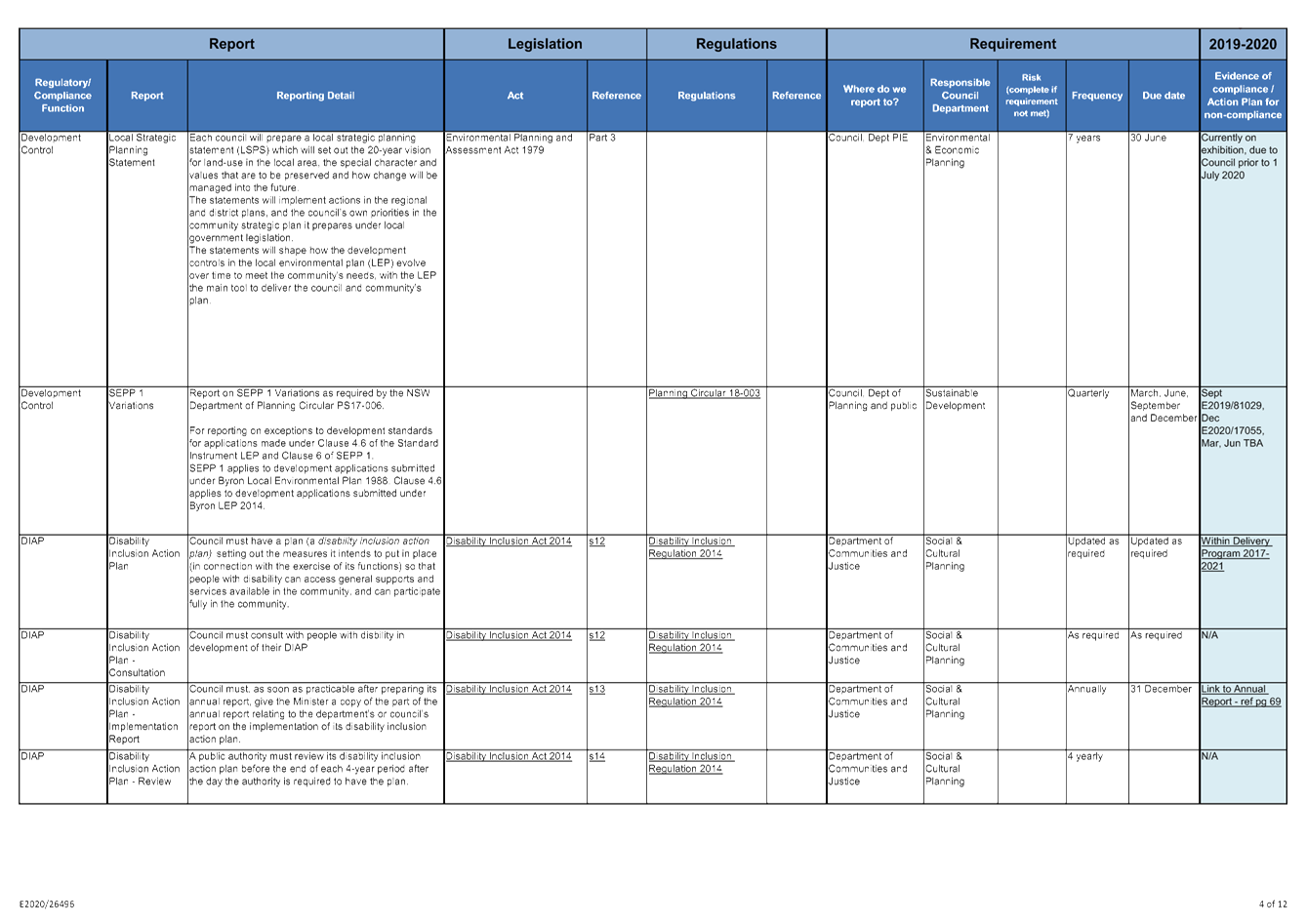
Task: Select the Due date column header
Action: [1164, 96]
